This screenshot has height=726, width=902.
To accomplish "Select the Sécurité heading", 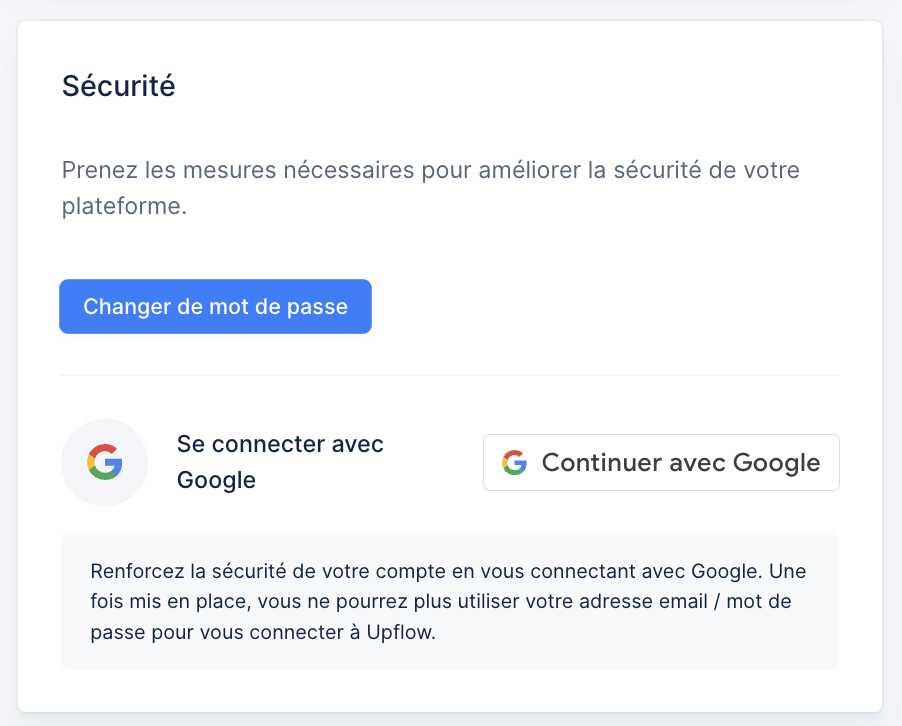I will point(119,86).
